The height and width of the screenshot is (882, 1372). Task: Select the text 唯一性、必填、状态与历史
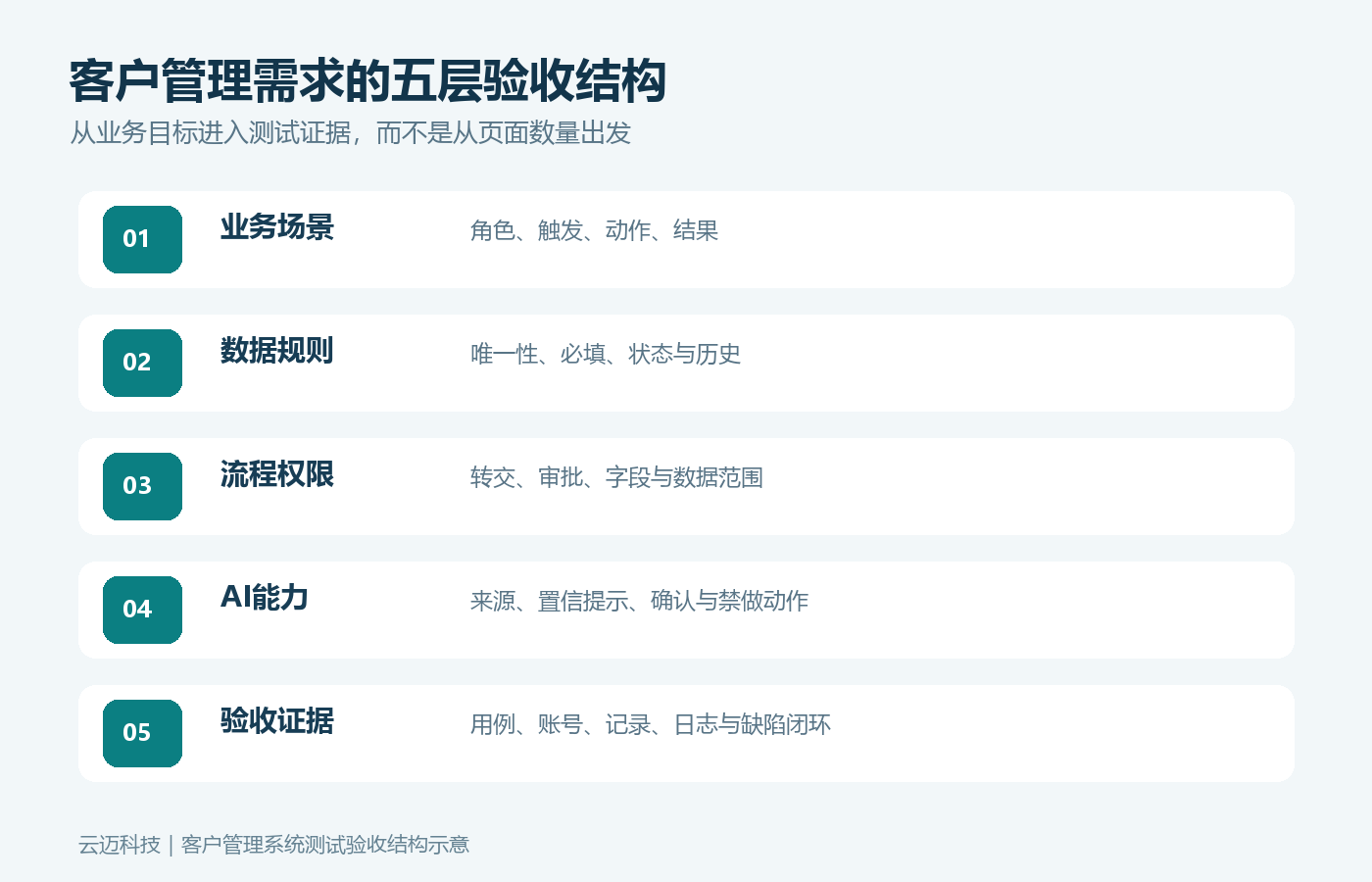coord(606,354)
